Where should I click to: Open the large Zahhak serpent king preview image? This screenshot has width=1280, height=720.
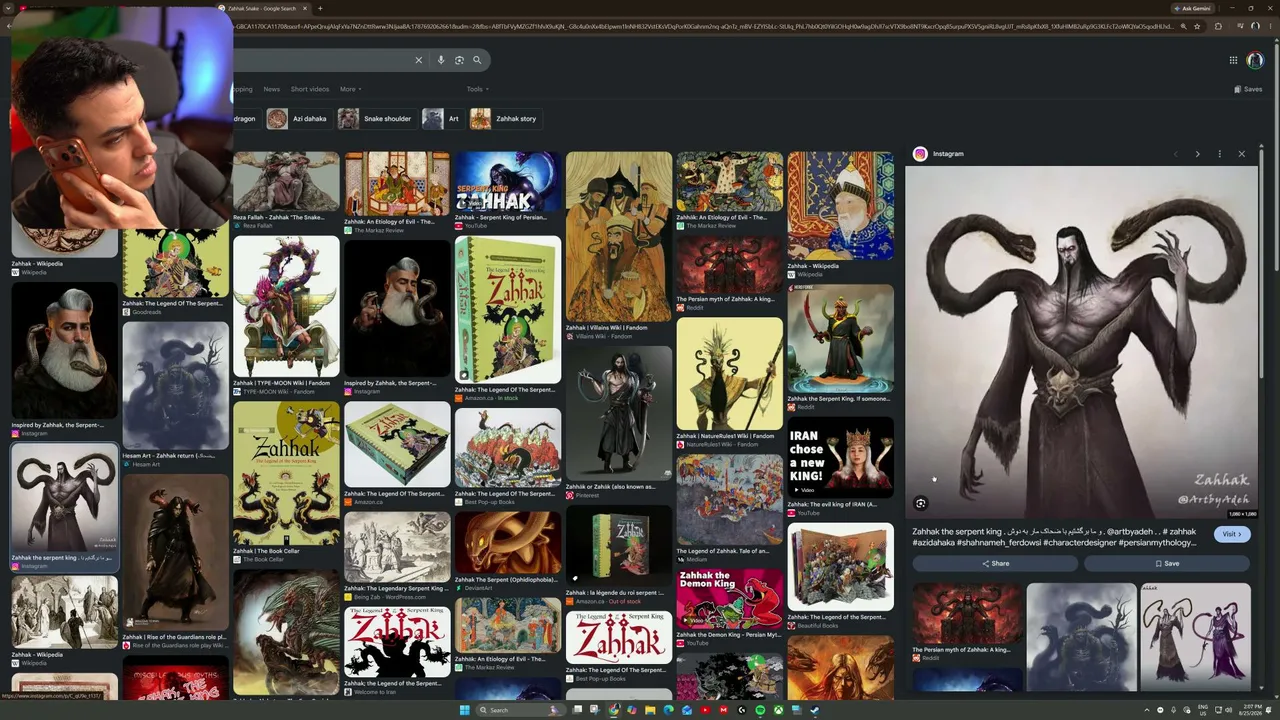coord(1081,342)
